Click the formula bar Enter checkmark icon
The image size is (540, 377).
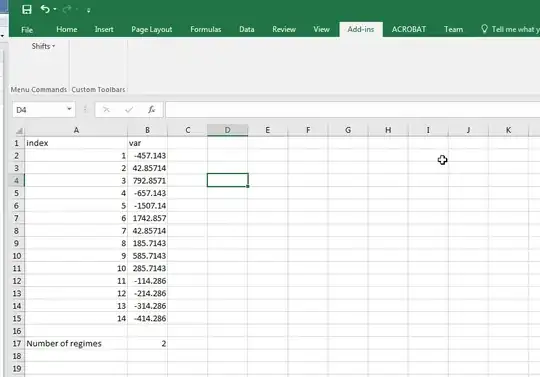click(x=129, y=110)
